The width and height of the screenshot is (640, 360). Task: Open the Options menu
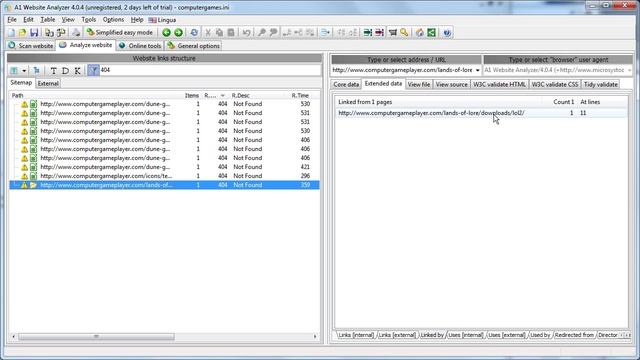[113, 20]
